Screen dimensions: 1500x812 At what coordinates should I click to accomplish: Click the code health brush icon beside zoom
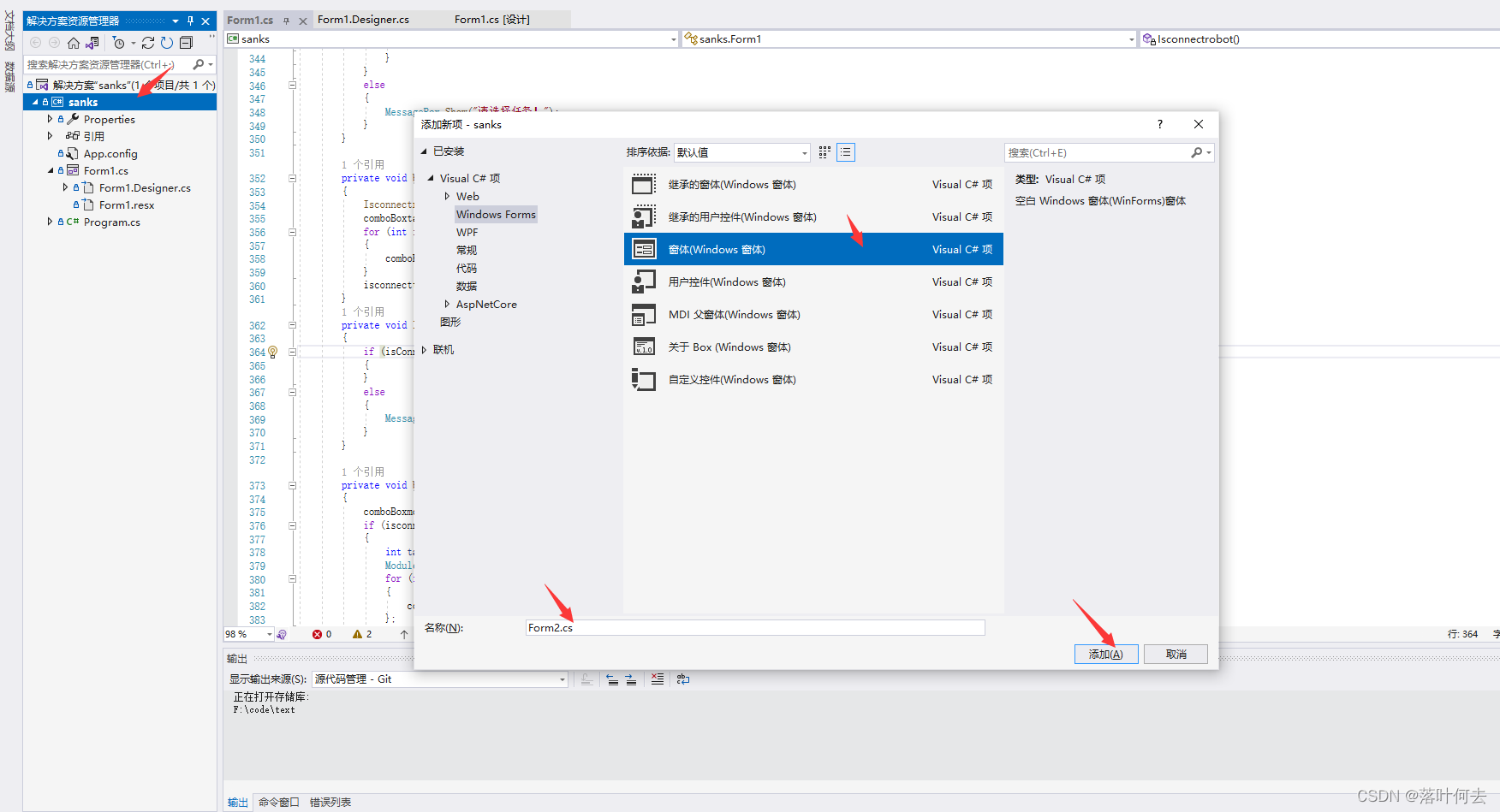(x=282, y=634)
